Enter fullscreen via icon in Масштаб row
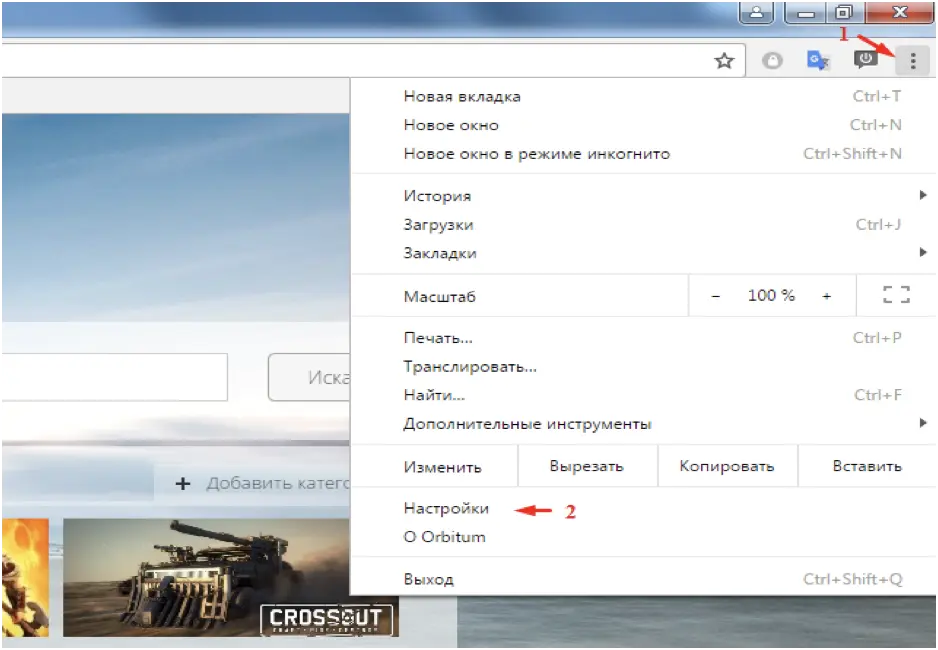The height and width of the screenshot is (650, 938). point(897,294)
